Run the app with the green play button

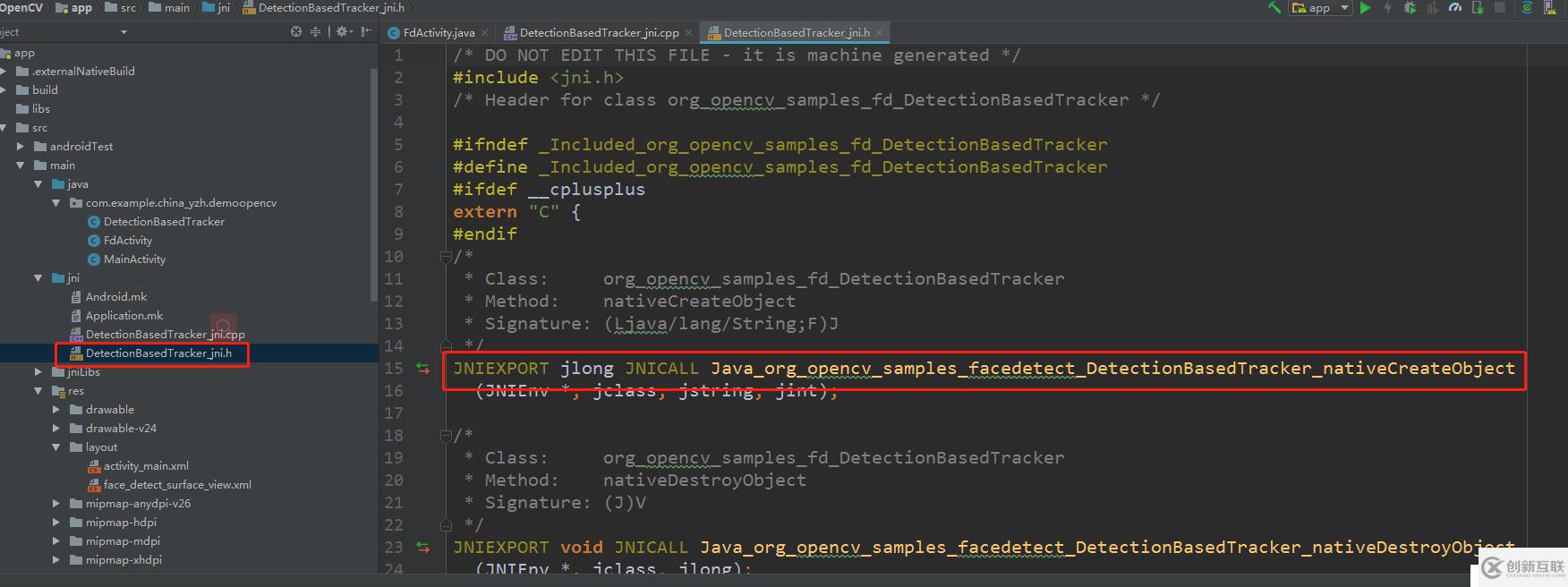[1366, 8]
